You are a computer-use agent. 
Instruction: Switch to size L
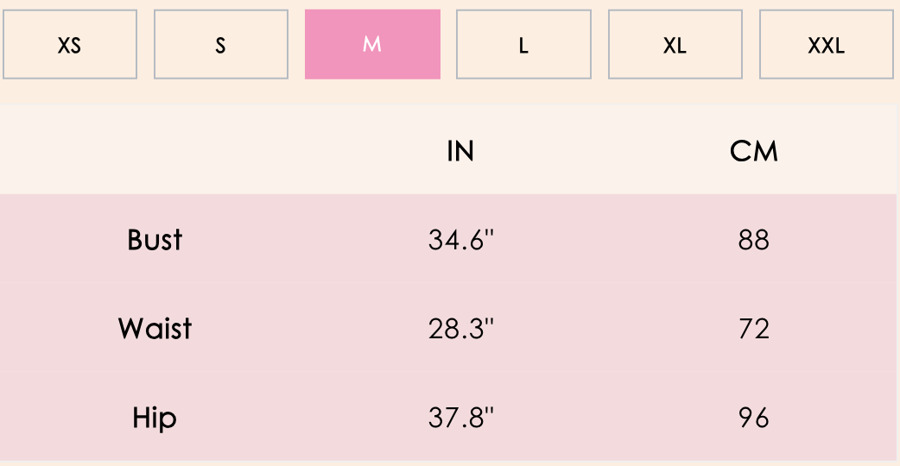(x=523, y=44)
